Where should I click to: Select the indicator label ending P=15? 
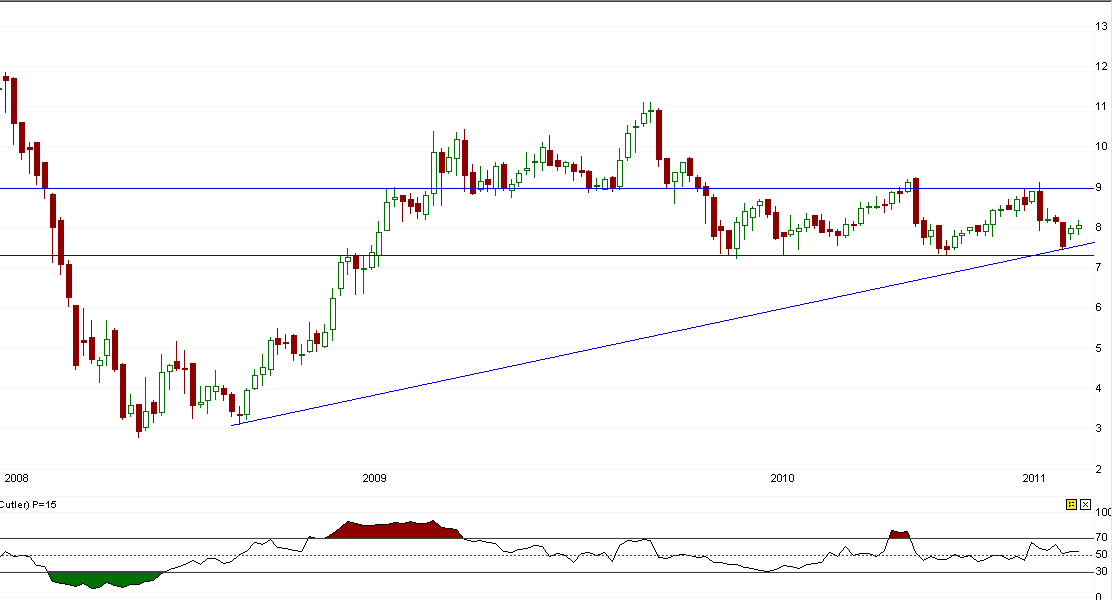click(x=28, y=505)
